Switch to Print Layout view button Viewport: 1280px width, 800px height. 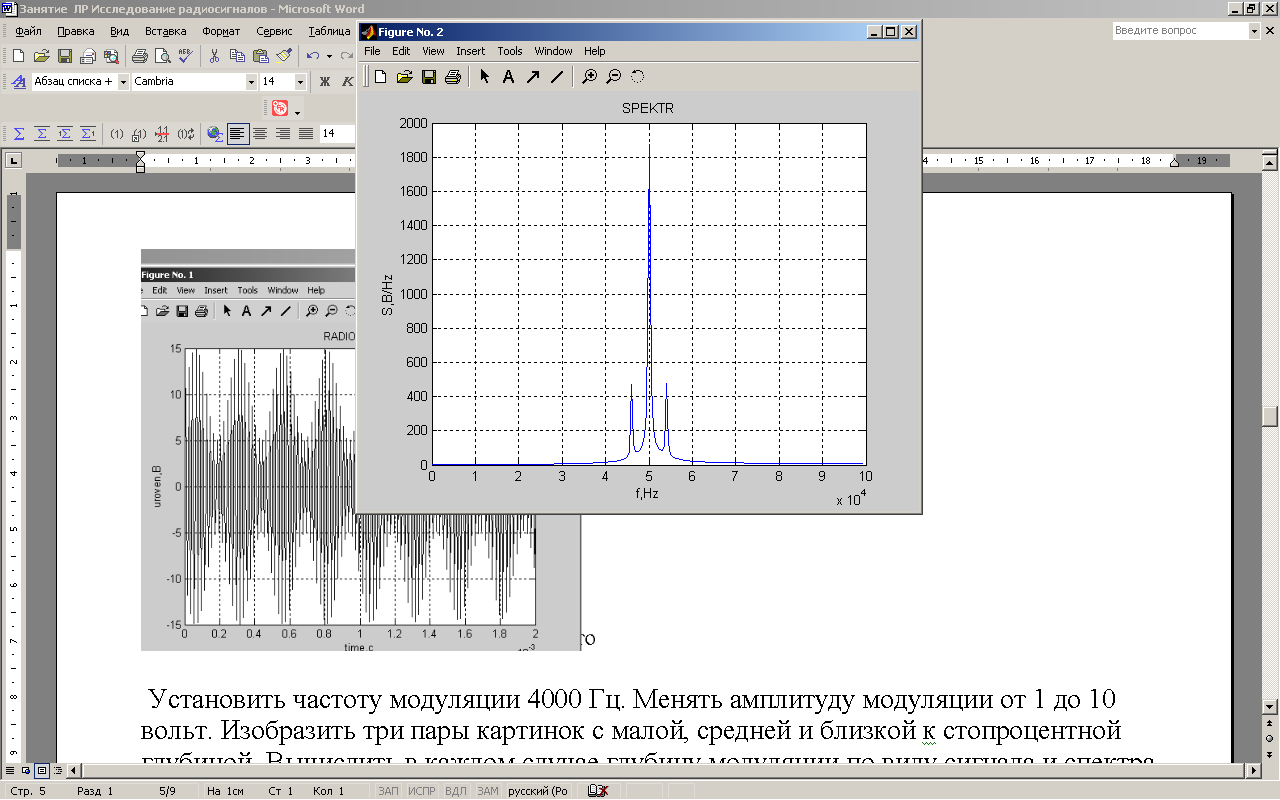click(x=42, y=771)
